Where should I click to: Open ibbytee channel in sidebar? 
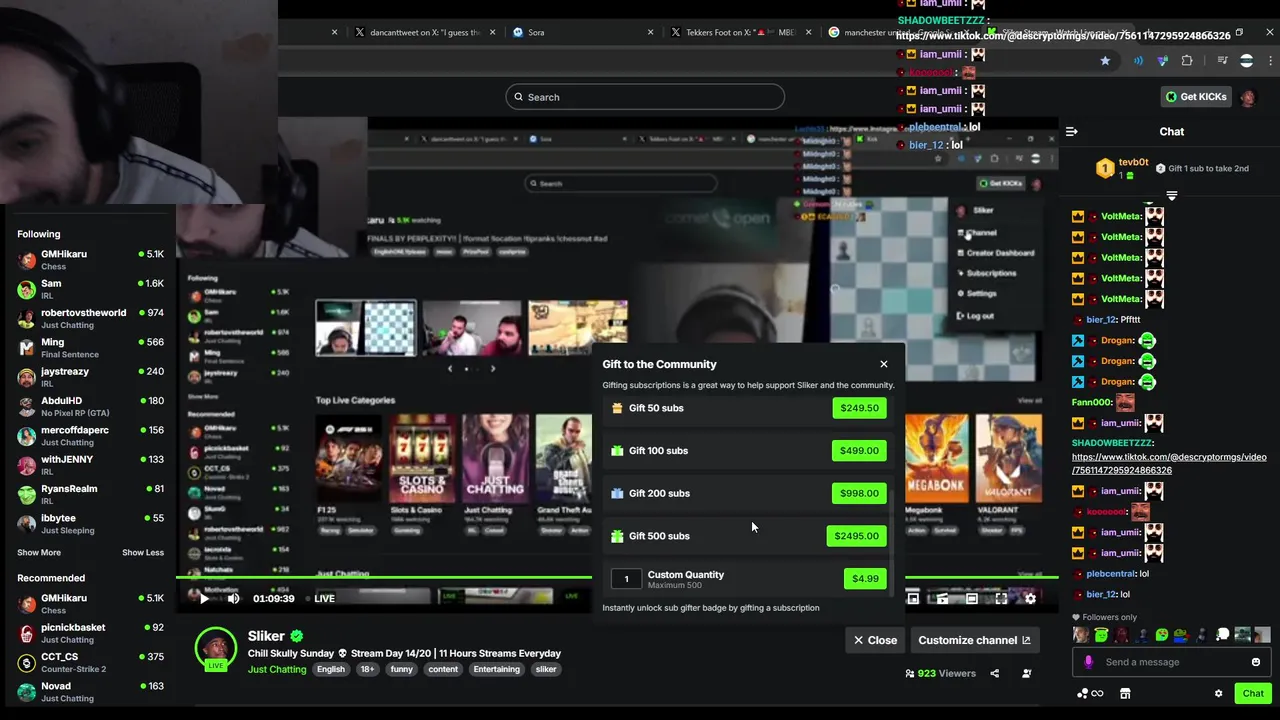90,524
